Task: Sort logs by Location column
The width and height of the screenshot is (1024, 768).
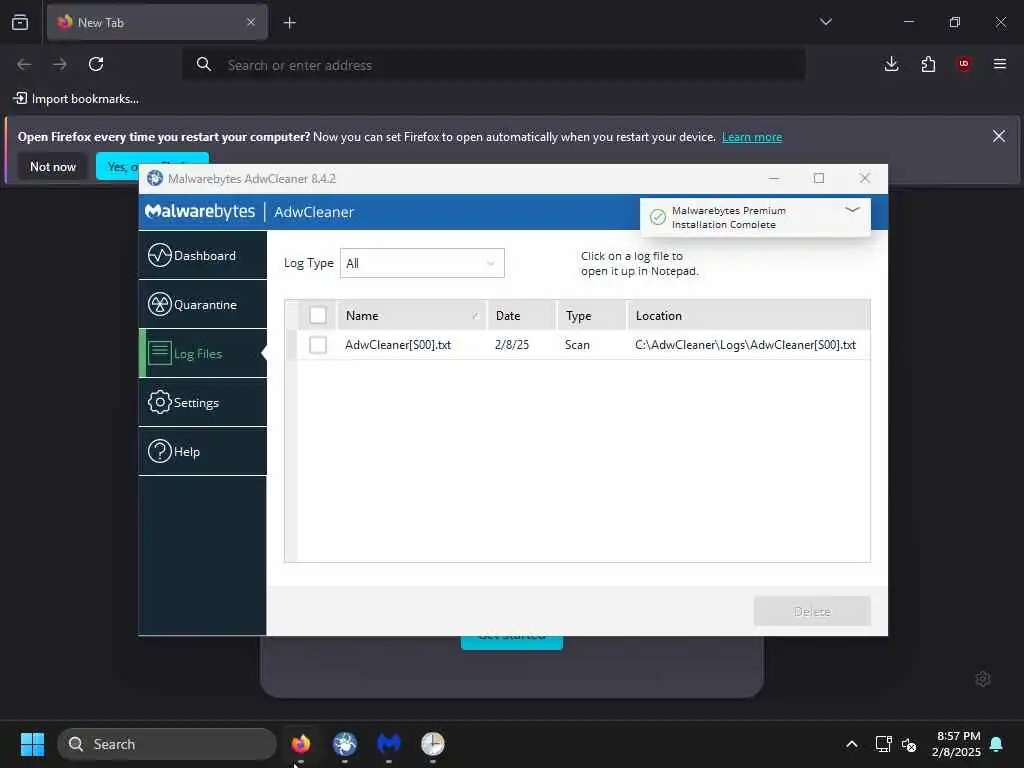Action: 748,315
